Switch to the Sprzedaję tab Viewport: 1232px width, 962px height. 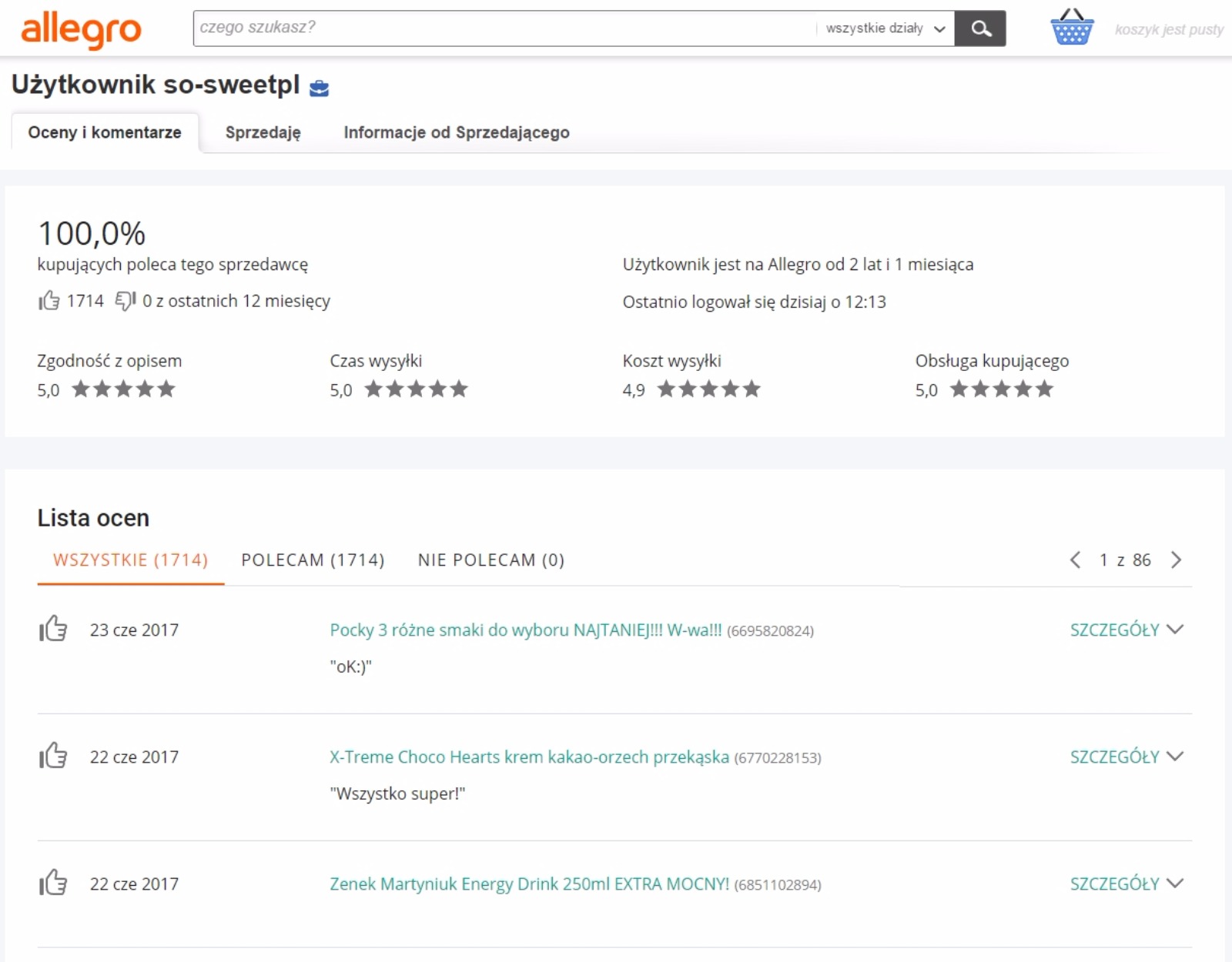pyautogui.click(x=263, y=132)
